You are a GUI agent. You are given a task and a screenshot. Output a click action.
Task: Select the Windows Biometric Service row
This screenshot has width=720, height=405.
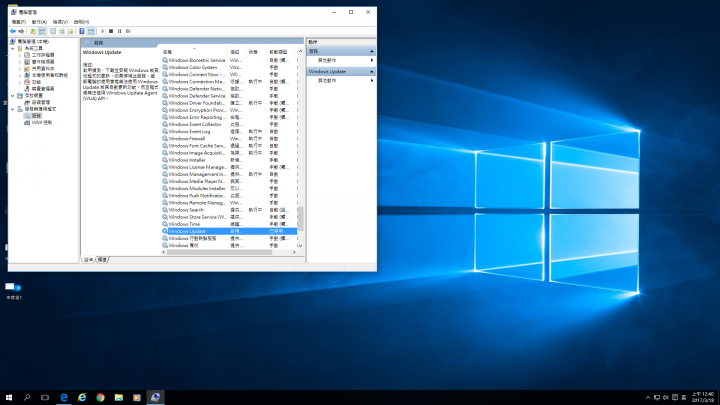pyautogui.click(x=229, y=60)
